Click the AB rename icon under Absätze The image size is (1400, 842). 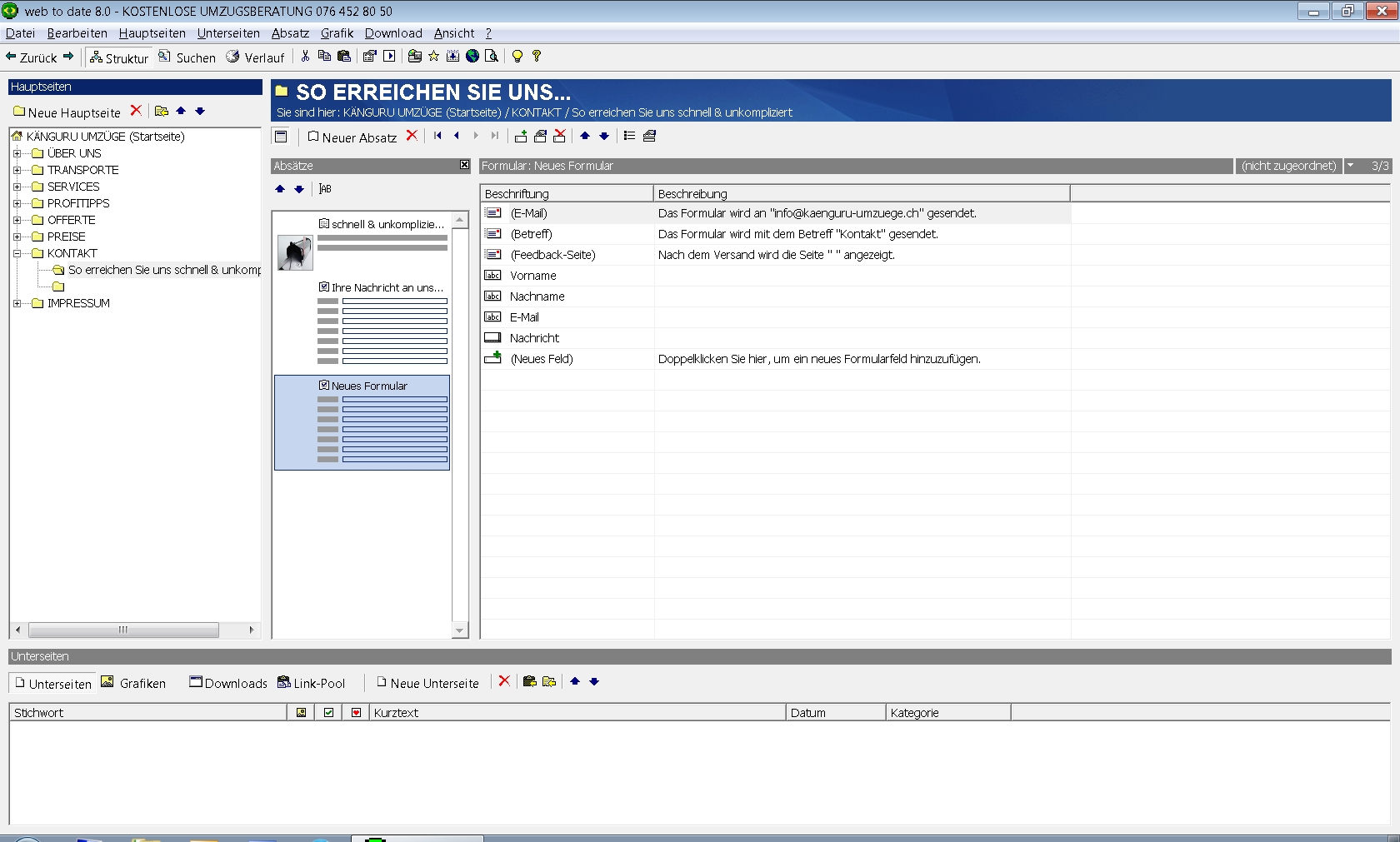(x=325, y=189)
